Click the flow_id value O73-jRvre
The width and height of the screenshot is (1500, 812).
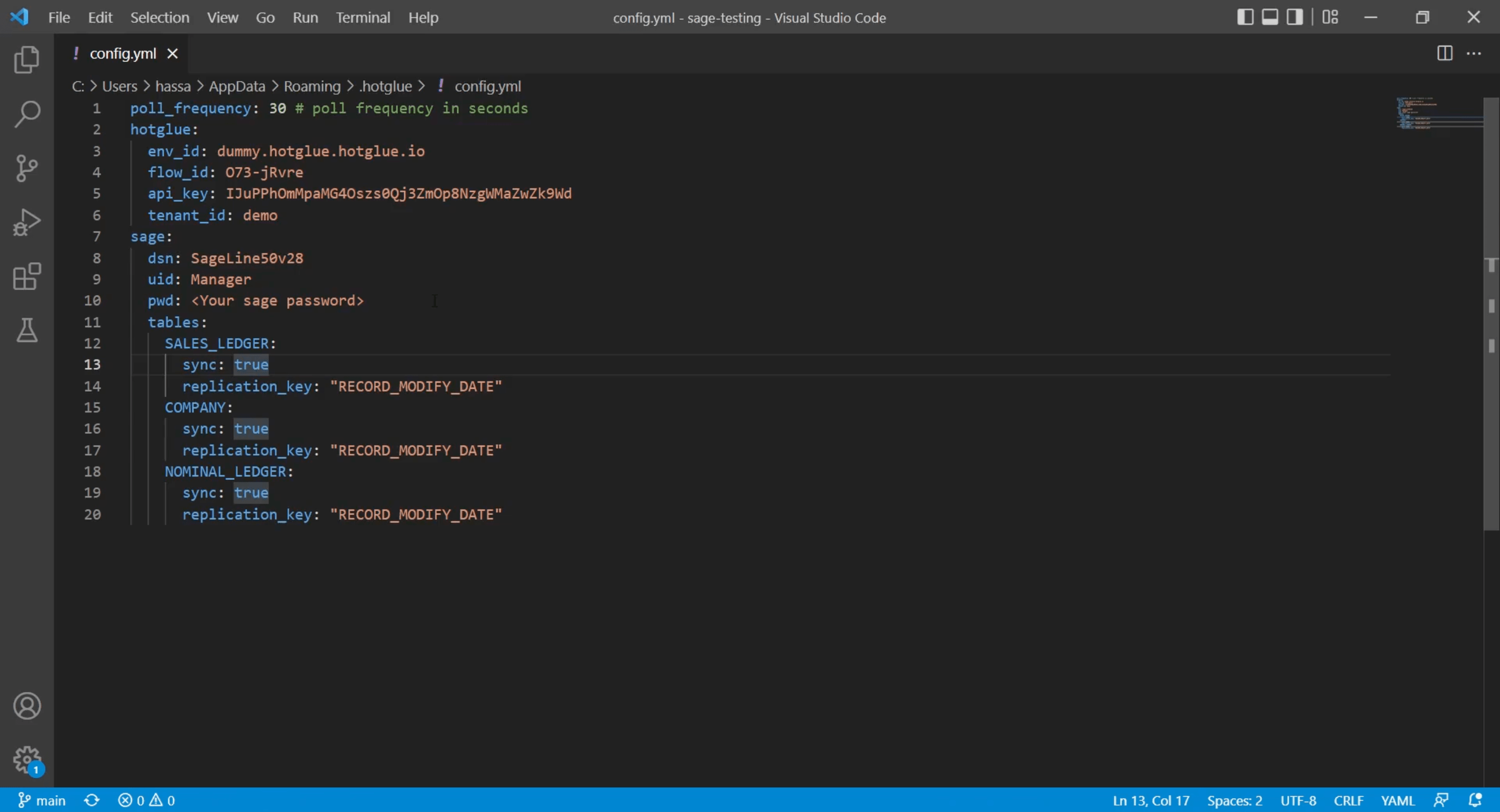pyautogui.click(x=264, y=173)
